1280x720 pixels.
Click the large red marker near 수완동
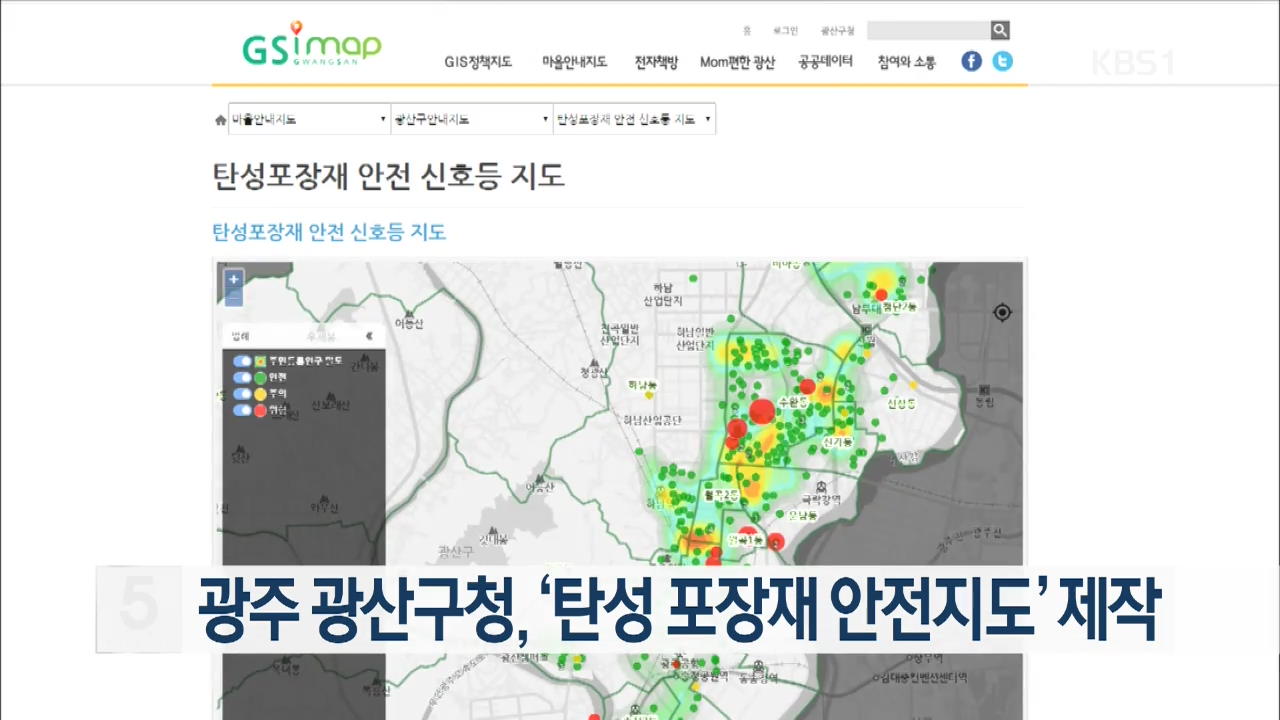point(762,411)
